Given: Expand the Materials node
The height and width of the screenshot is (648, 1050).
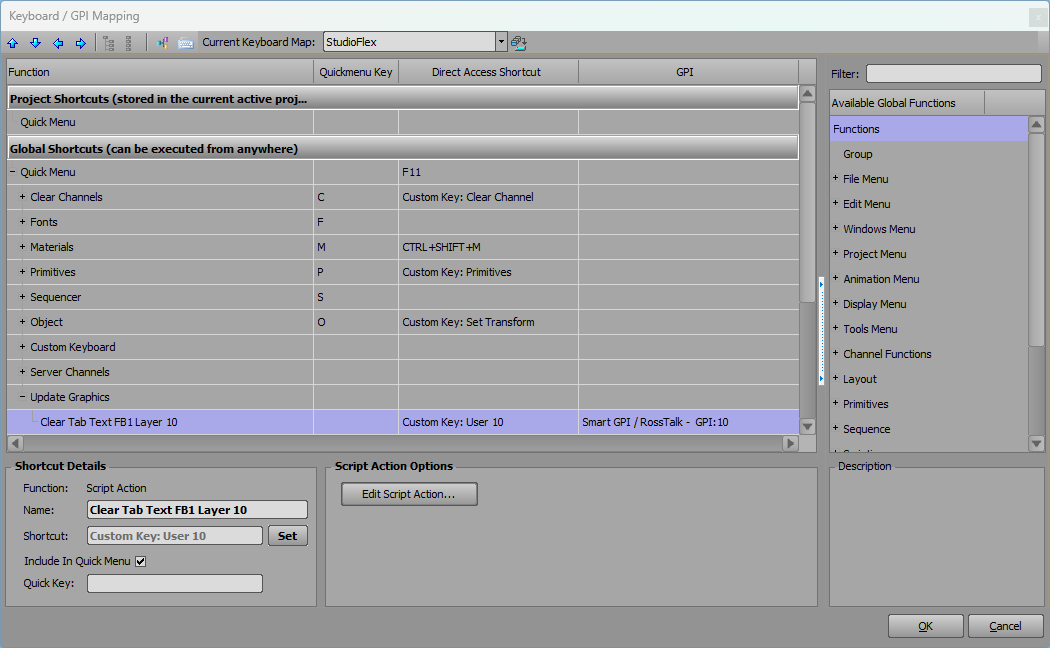Looking at the screenshot, I should click(x=22, y=247).
